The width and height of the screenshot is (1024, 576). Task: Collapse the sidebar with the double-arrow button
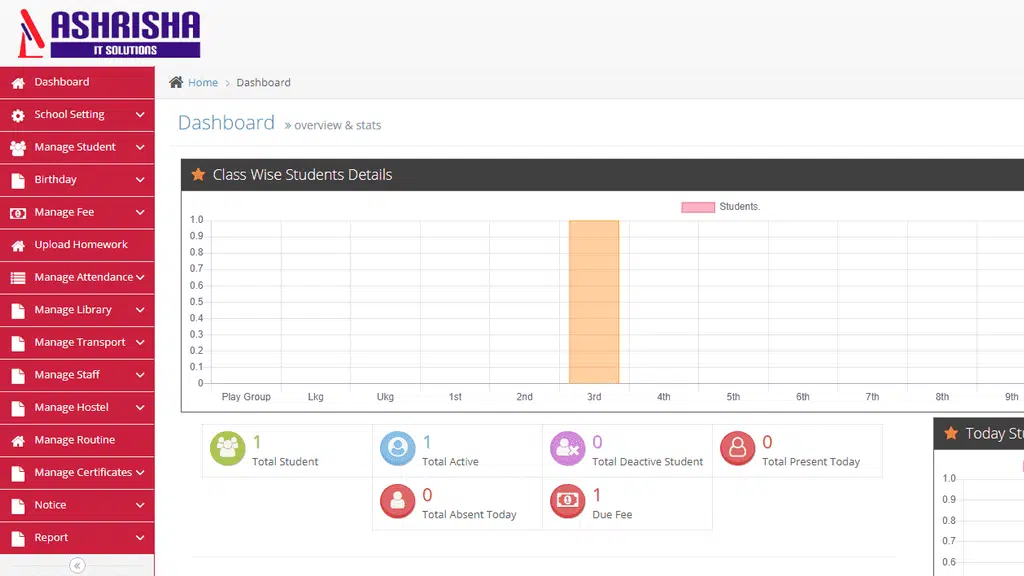tap(77, 566)
